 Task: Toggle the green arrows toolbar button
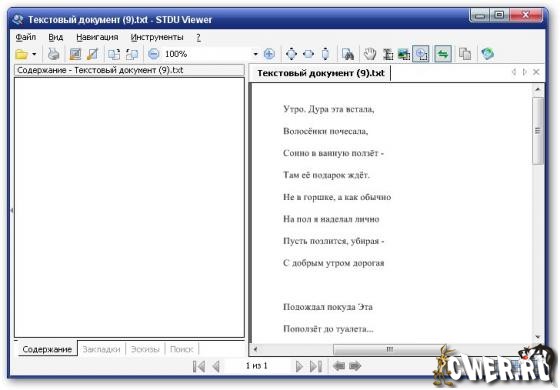[443, 54]
